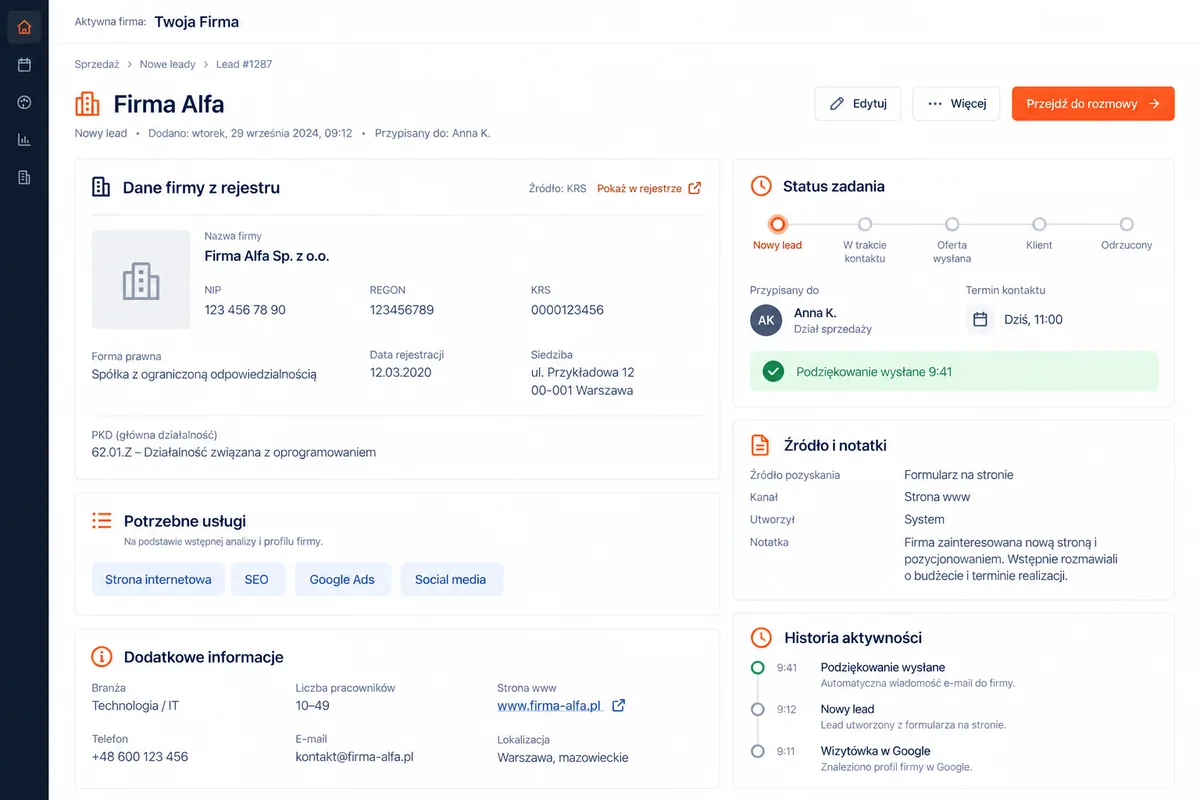
Task: Open the bar chart reports icon in sidebar
Action: (x=24, y=140)
